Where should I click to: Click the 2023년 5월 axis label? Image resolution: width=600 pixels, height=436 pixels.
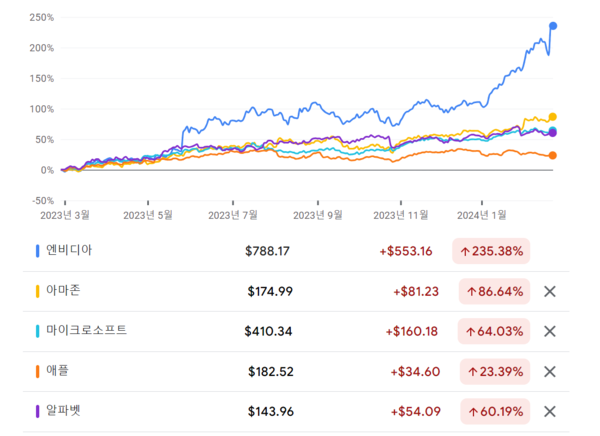[148, 216]
